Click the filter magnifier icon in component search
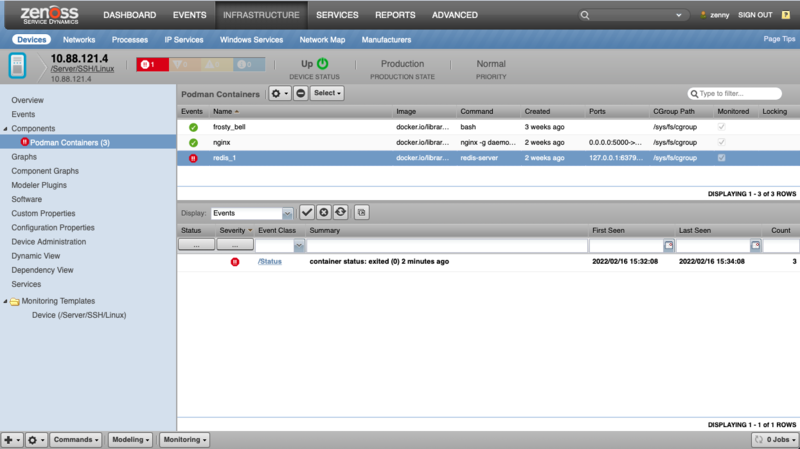Image resolution: width=800 pixels, height=449 pixels. 694,94
